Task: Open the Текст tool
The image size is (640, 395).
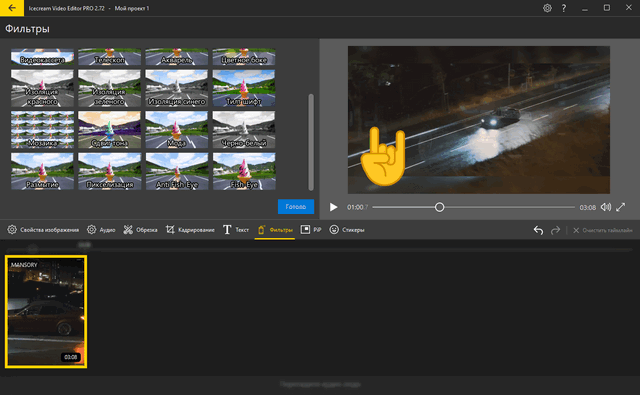Action: click(x=236, y=230)
